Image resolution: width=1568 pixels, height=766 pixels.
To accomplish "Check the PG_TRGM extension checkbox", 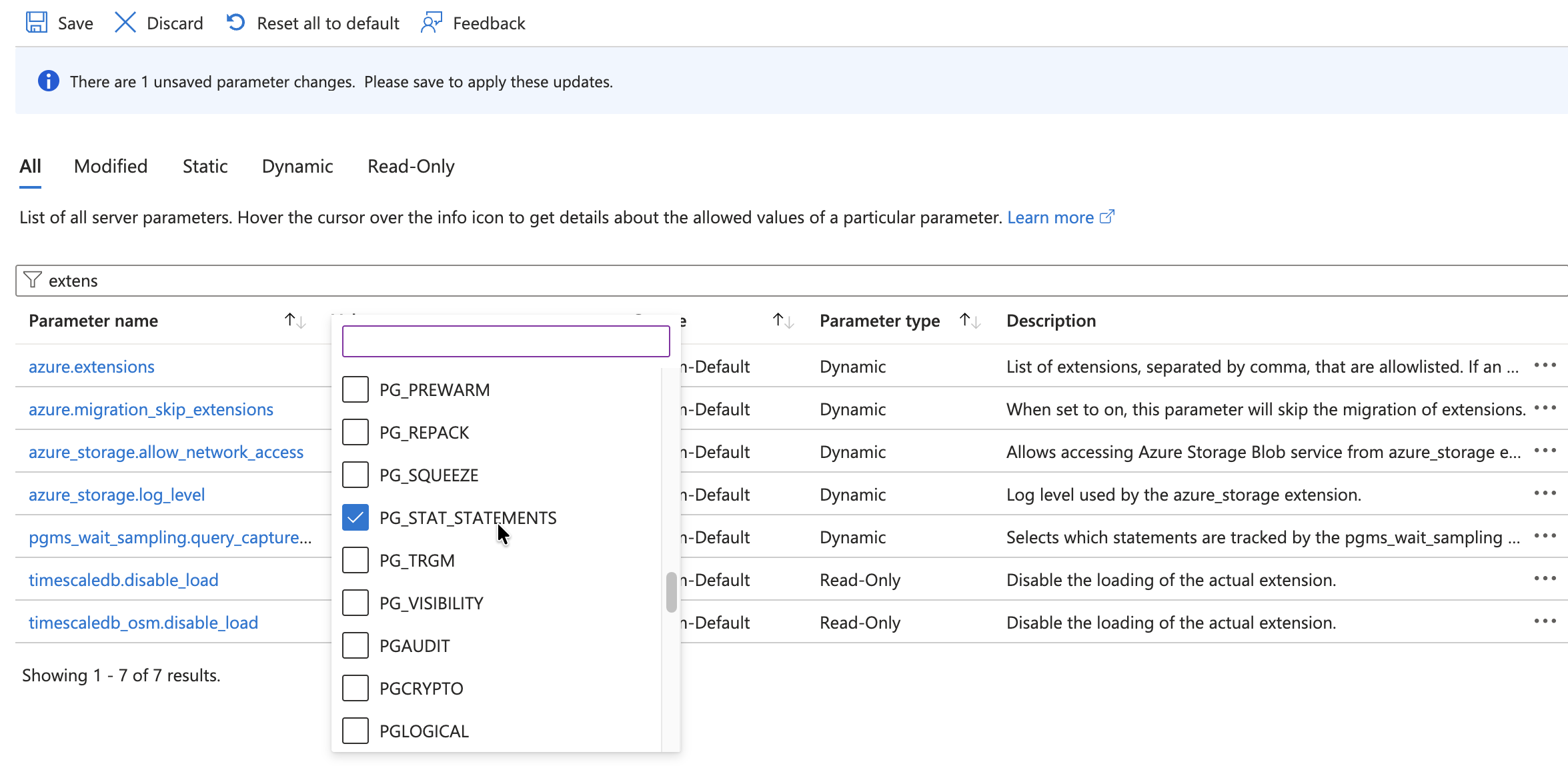I will point(355,560).
